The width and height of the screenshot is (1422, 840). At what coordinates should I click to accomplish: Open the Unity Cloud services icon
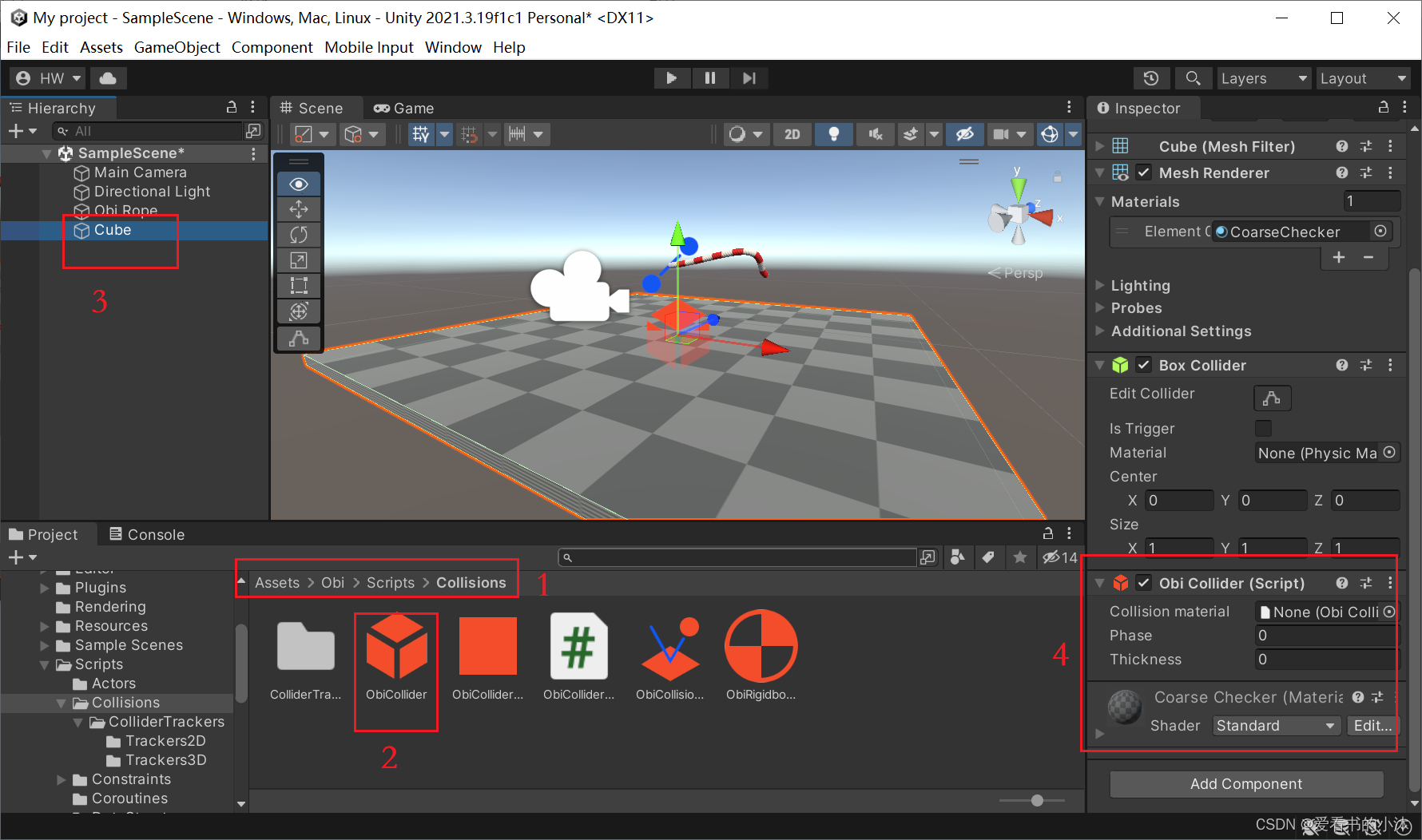click(108, 78)
